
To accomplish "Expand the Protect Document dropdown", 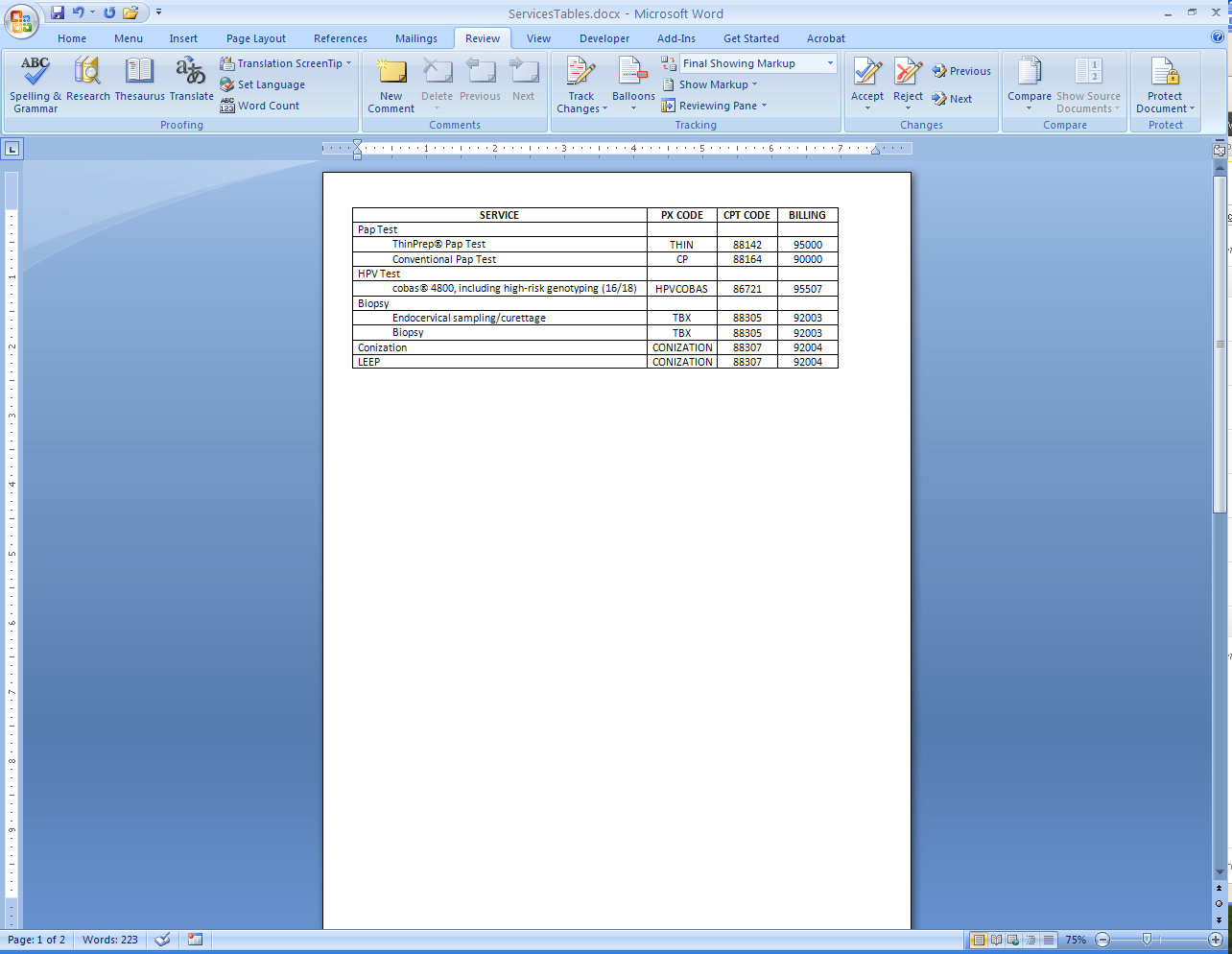I will [x=1165, y=102].
